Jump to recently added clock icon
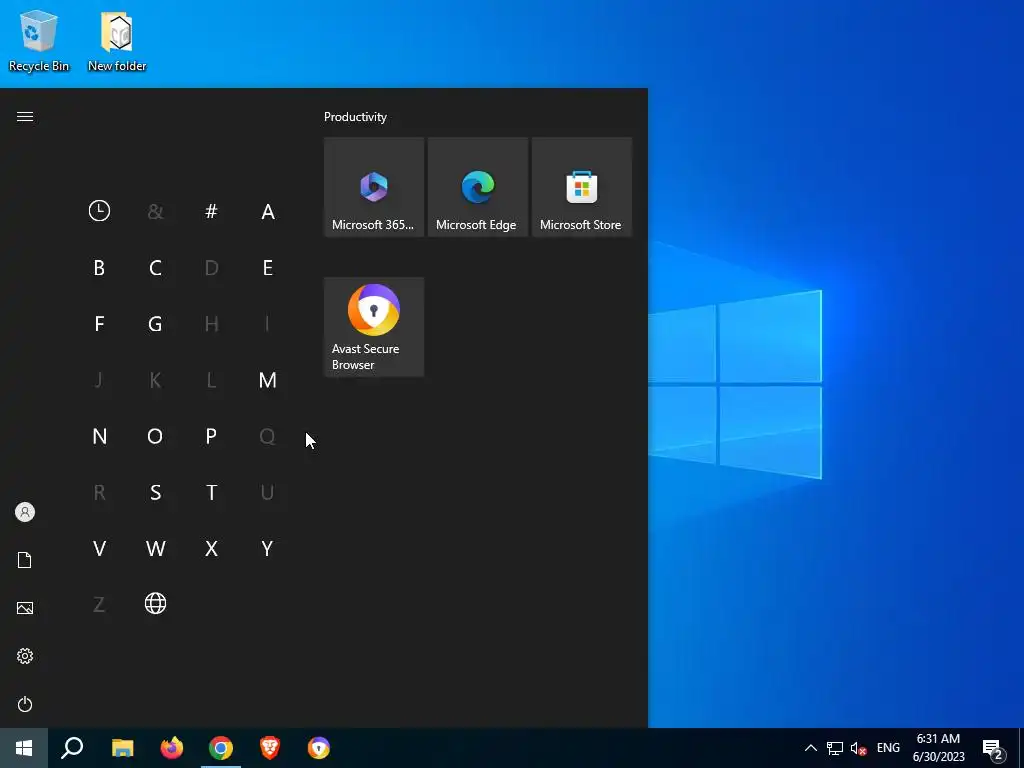Viewport: 1024px width, 768px height. click(x=99, y=211)
